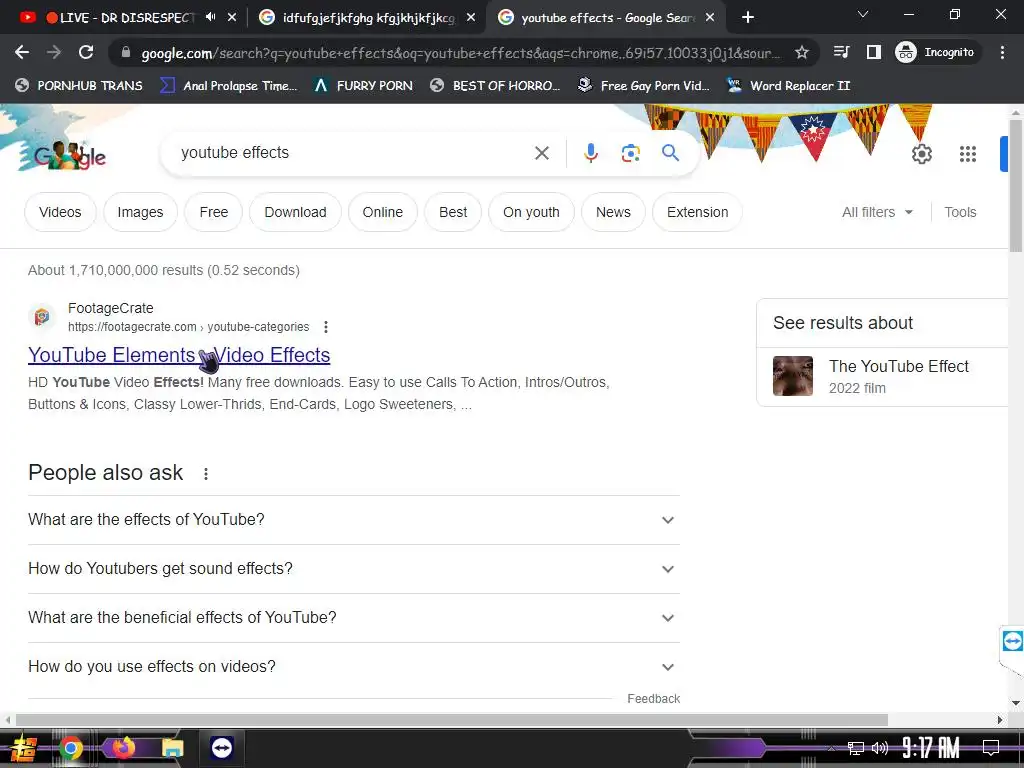Open the volume control in system tray
The height and width of the screenshot is (768, 1024).
879,748
